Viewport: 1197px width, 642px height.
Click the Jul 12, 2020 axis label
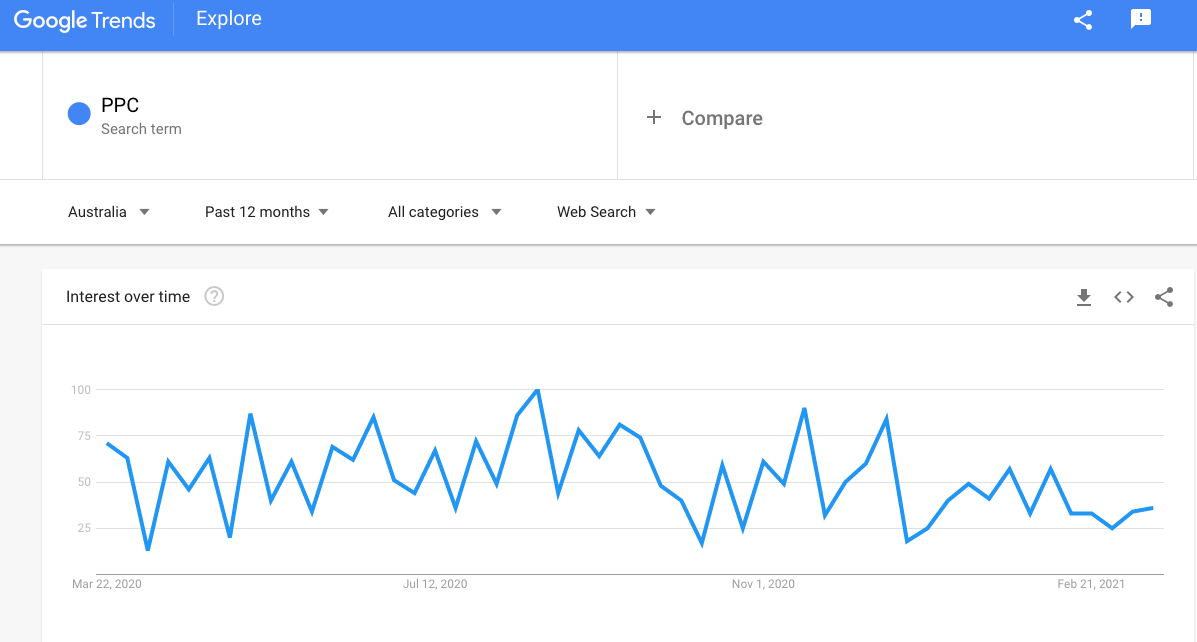click(435, 583)
